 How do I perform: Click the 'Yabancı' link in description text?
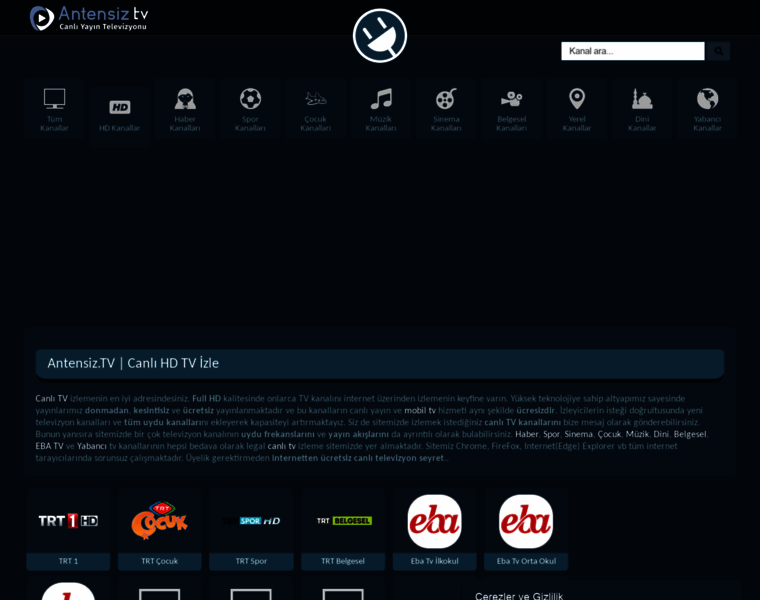coord(92,446)
